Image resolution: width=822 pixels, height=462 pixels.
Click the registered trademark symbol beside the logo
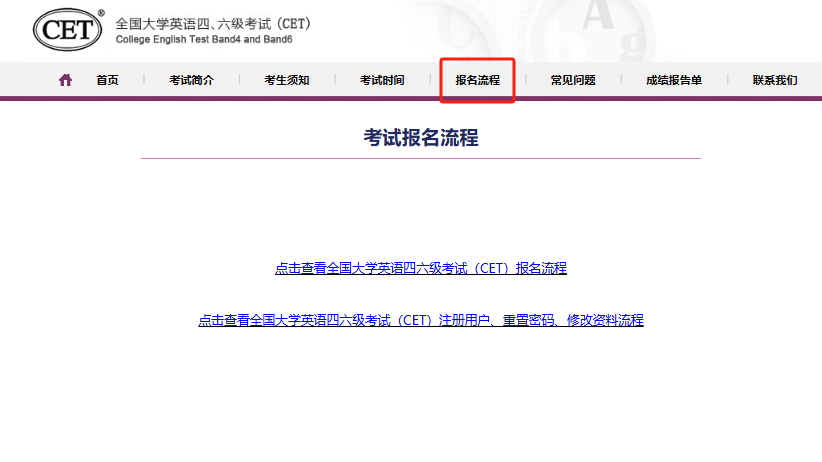click(x=101, y=14)
